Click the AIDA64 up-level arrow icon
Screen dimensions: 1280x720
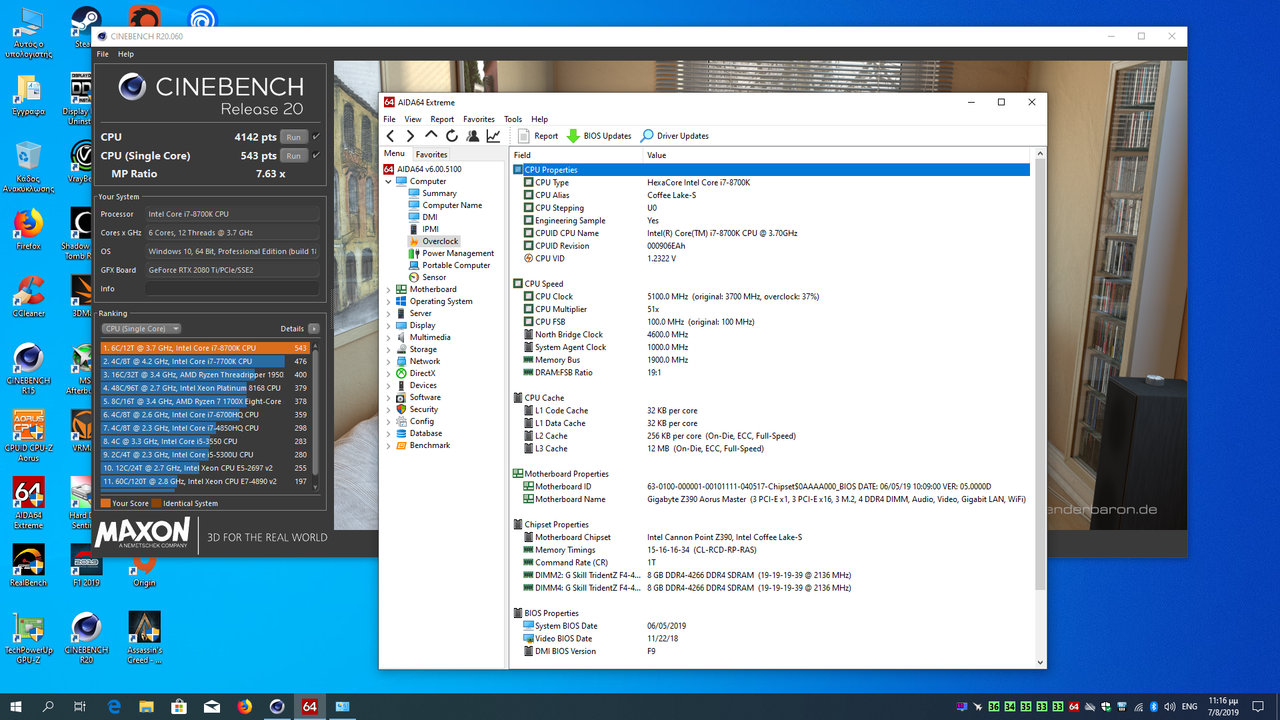tap(431, 136)
